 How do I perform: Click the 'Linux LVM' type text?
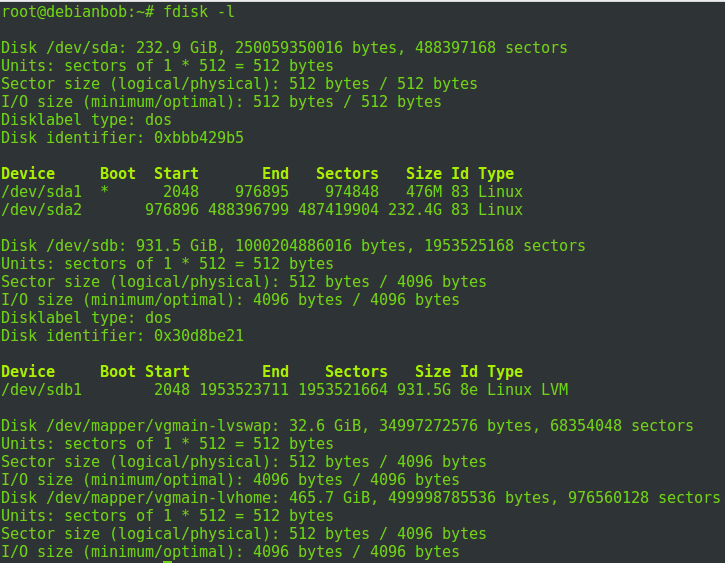click(528, 389)
